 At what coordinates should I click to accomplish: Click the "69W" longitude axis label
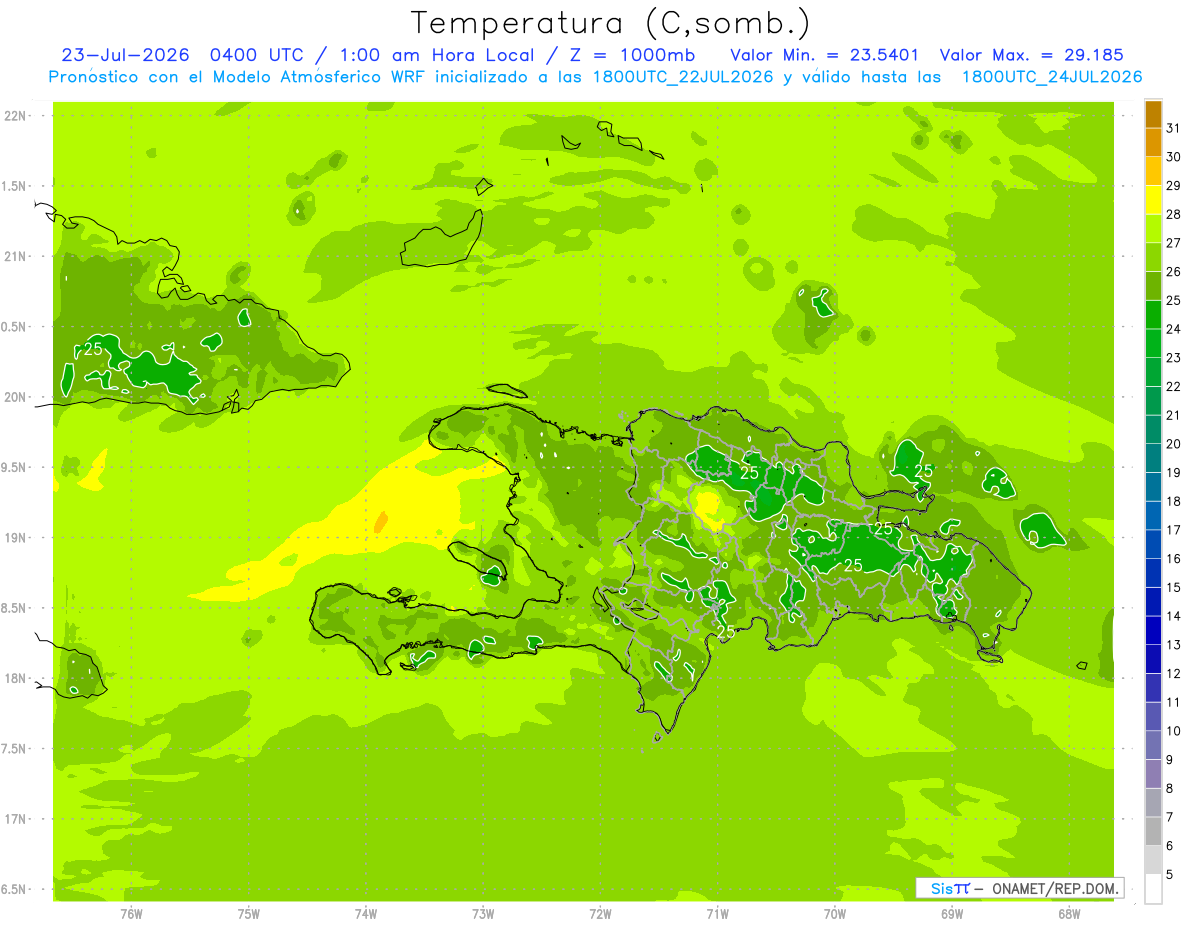[952, 914]
